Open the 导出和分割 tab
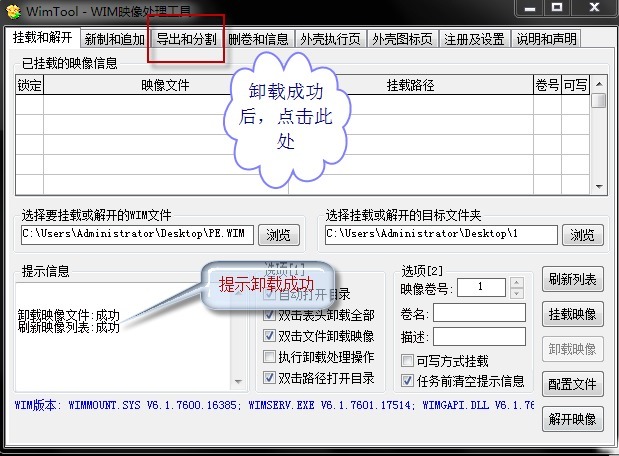Viewport: 619px width, 456px height. click(x=186, y=39)
